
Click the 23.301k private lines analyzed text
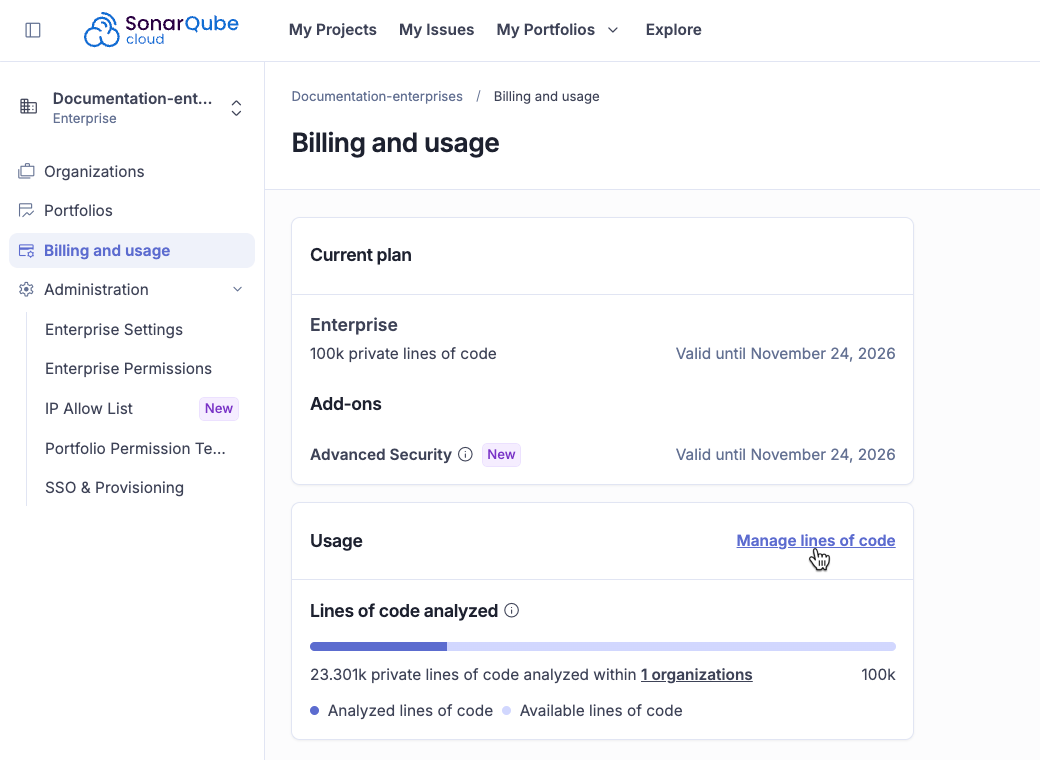coord(473,674)
